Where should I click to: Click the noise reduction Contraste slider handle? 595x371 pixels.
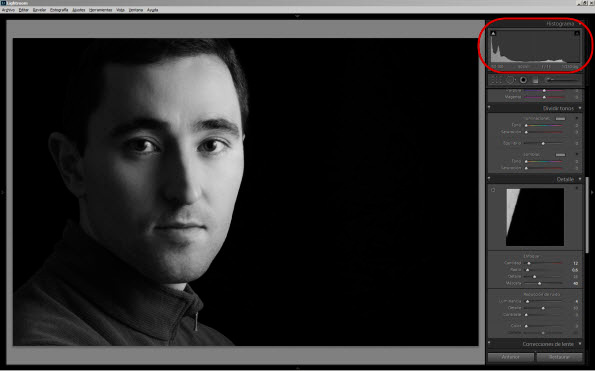tap(526, 315)
